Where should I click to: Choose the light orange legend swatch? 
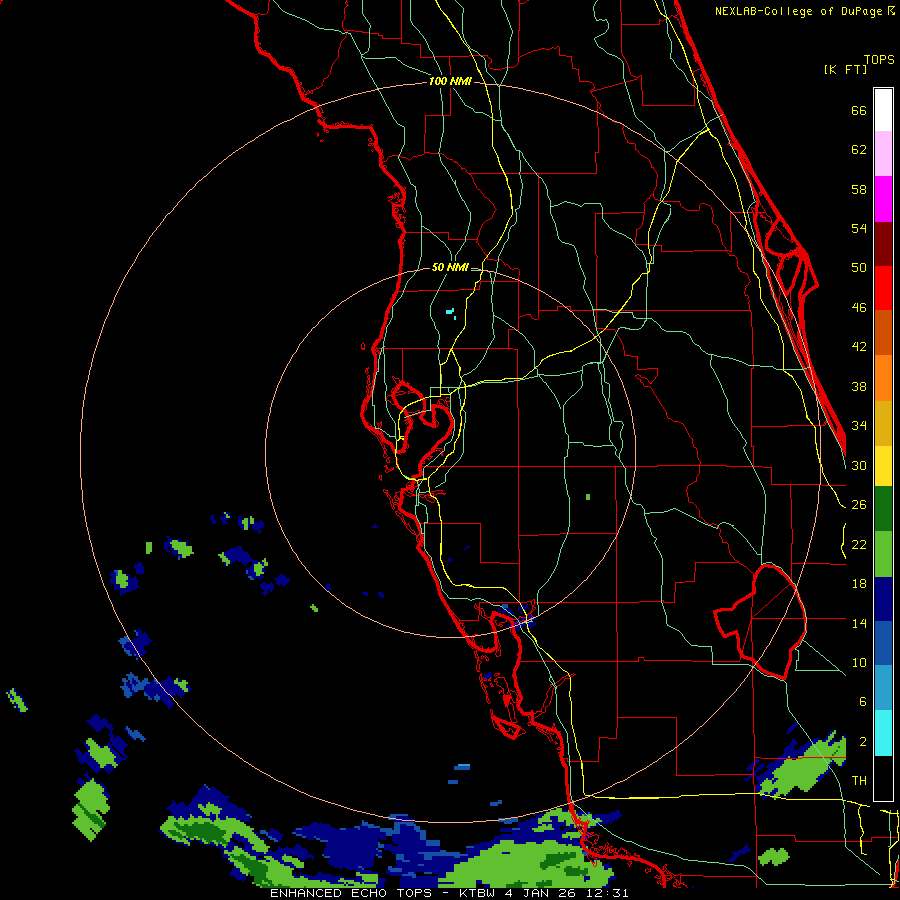883,378
